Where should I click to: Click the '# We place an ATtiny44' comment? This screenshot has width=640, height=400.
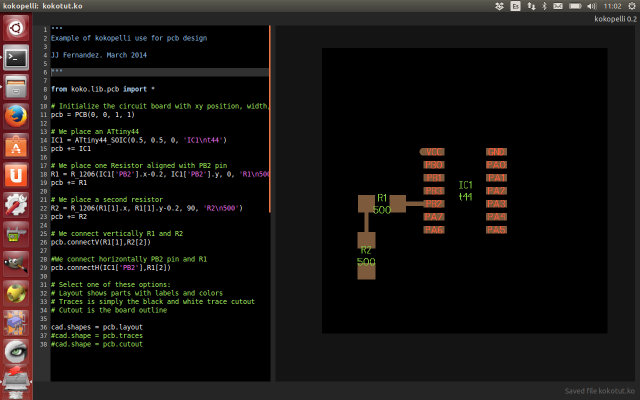95,131
